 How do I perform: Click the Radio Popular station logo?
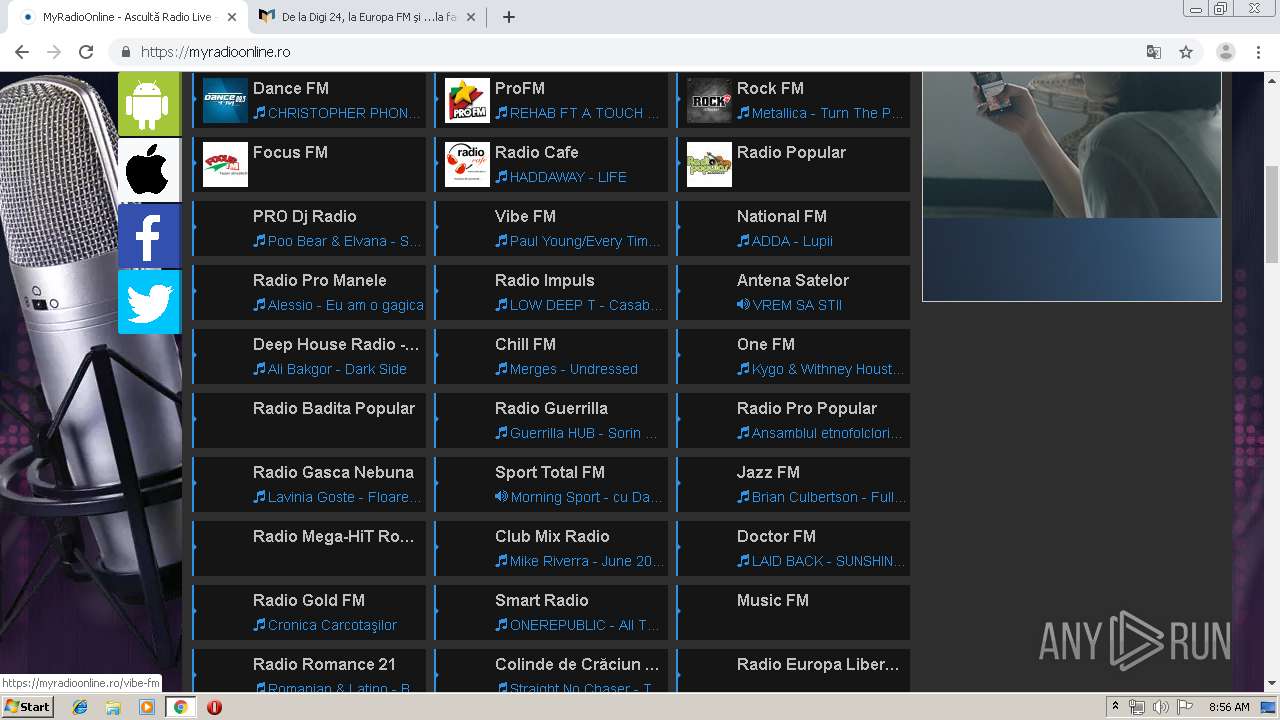click(709, 164)
